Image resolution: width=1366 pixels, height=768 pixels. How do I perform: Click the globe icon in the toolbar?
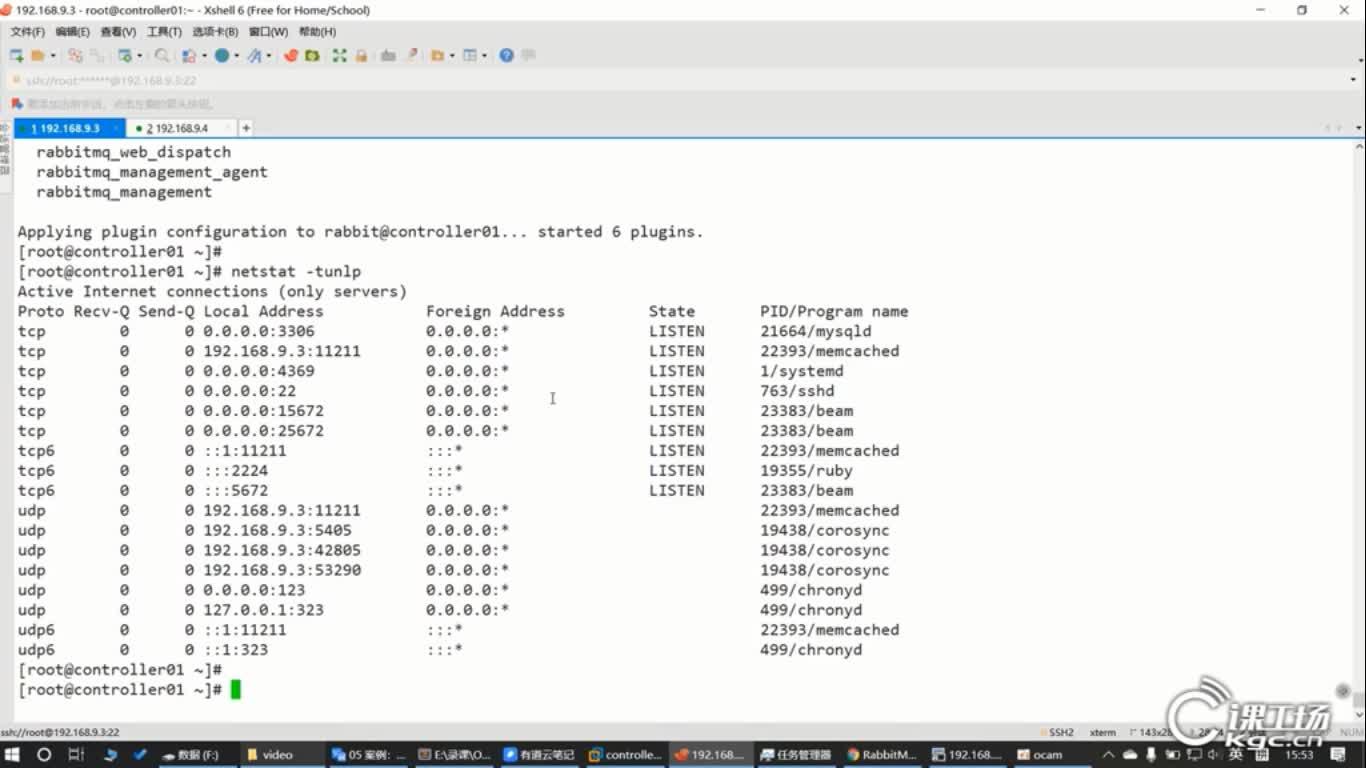click(221, 56)
